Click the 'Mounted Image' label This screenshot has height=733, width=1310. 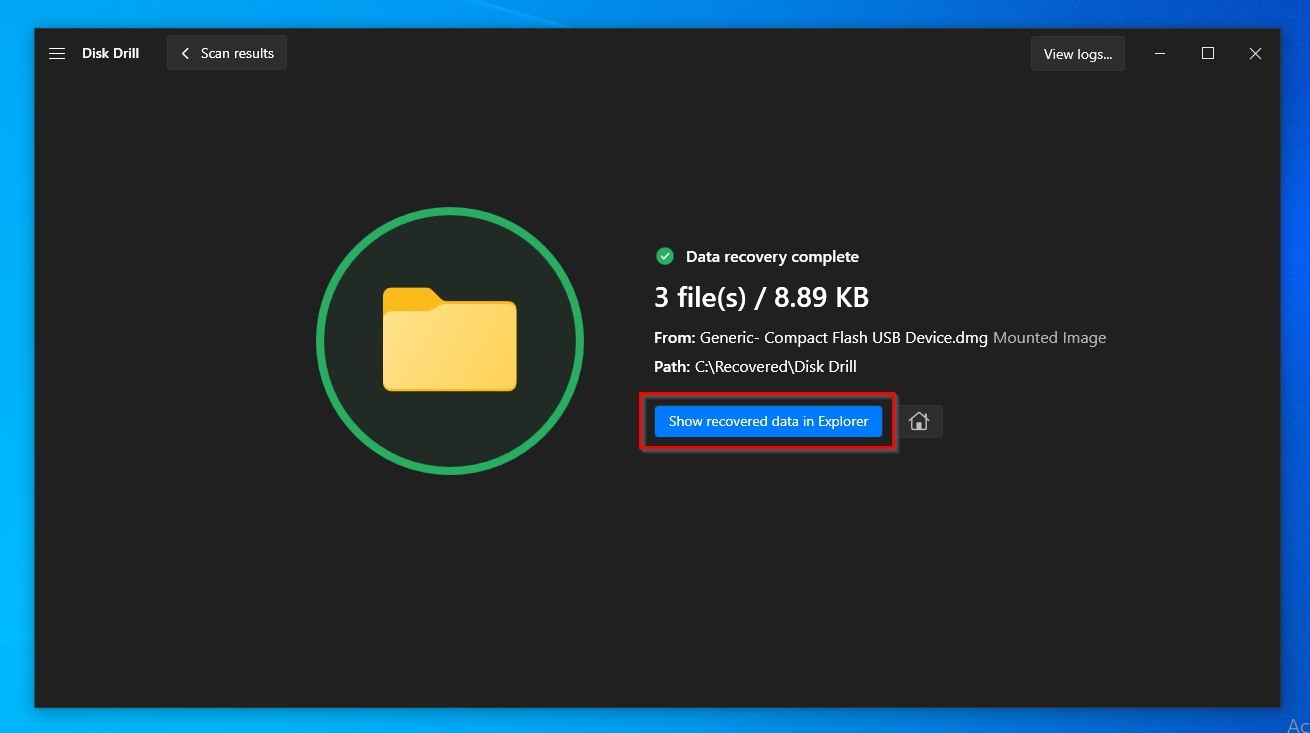pyautogui.click(x=1050, y=338)
